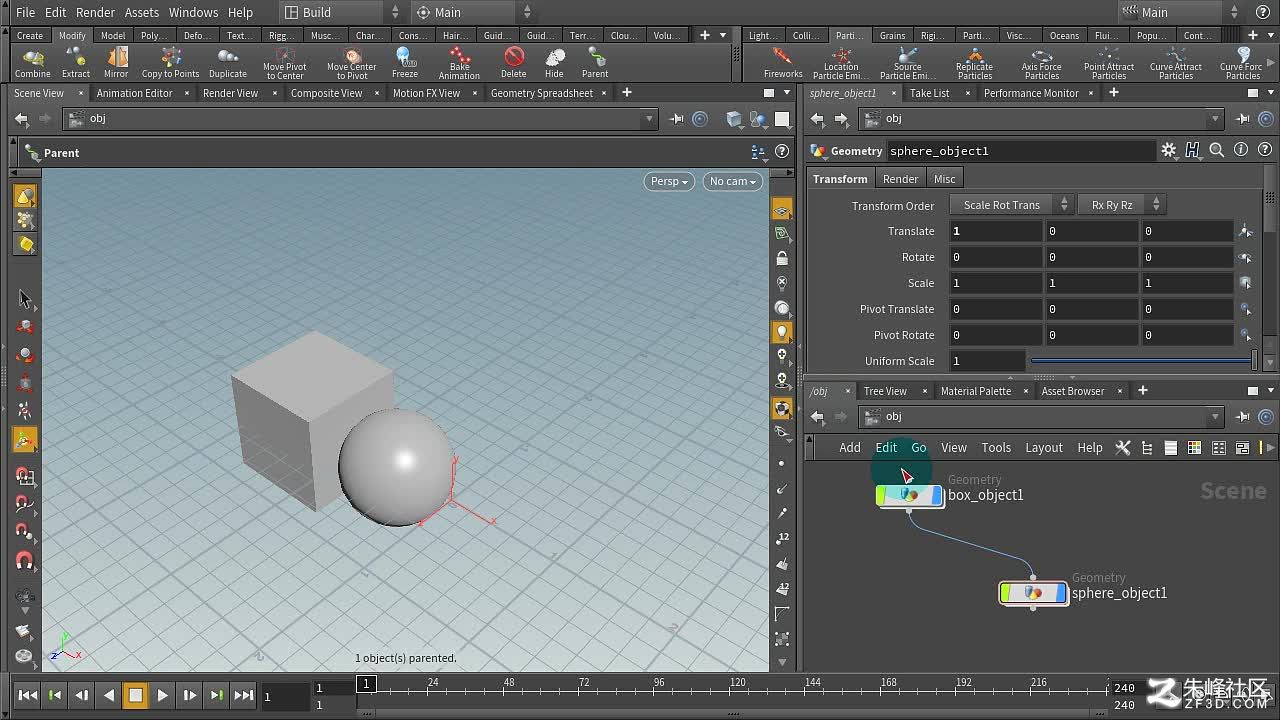1280x720 pixels.
Task: Open the No cam camera dropdown
Action: click(732, 181)
